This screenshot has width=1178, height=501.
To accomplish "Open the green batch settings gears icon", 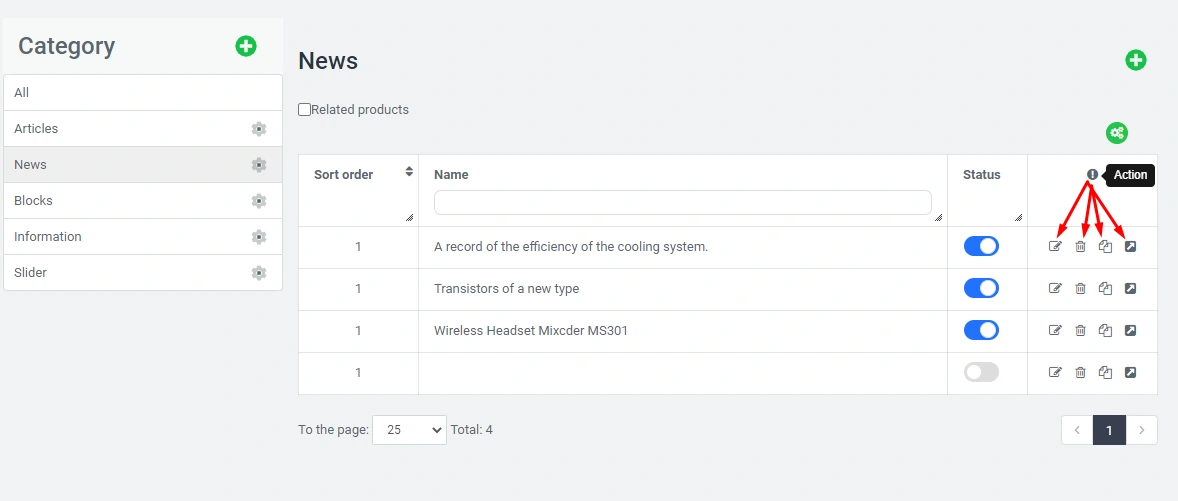I will tap(1117, 133).
